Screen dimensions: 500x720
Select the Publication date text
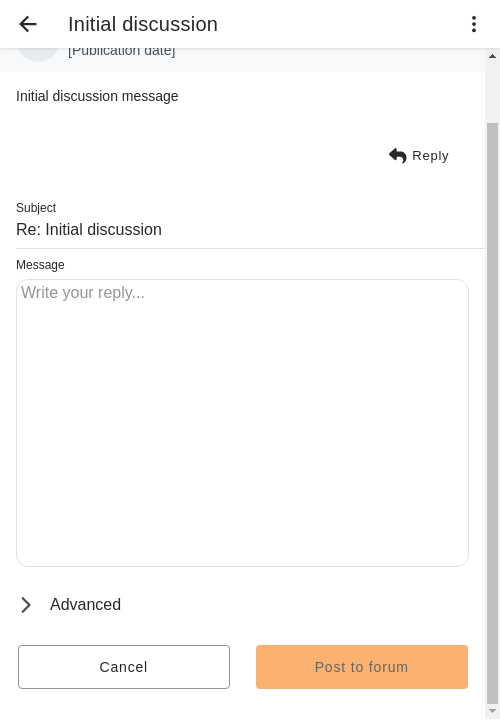point(122,51)
